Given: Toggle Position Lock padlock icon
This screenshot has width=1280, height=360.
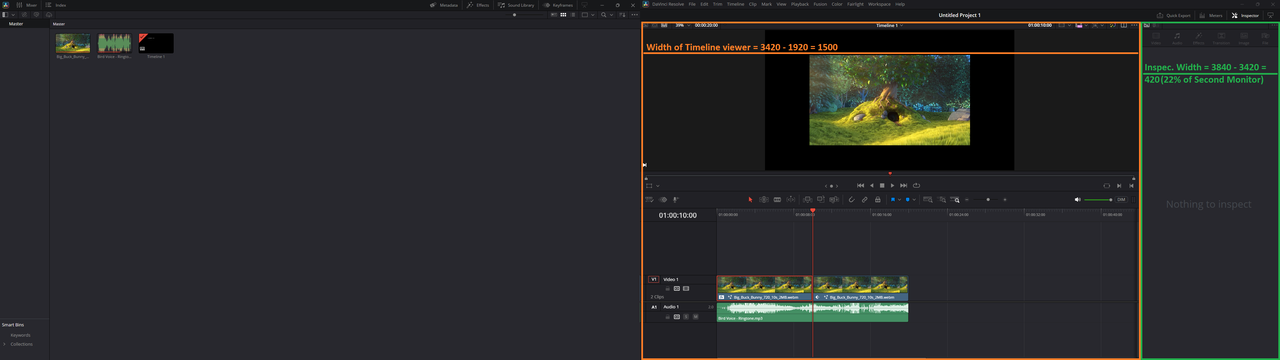Looking at the screenshot, I should coord(877,200).
